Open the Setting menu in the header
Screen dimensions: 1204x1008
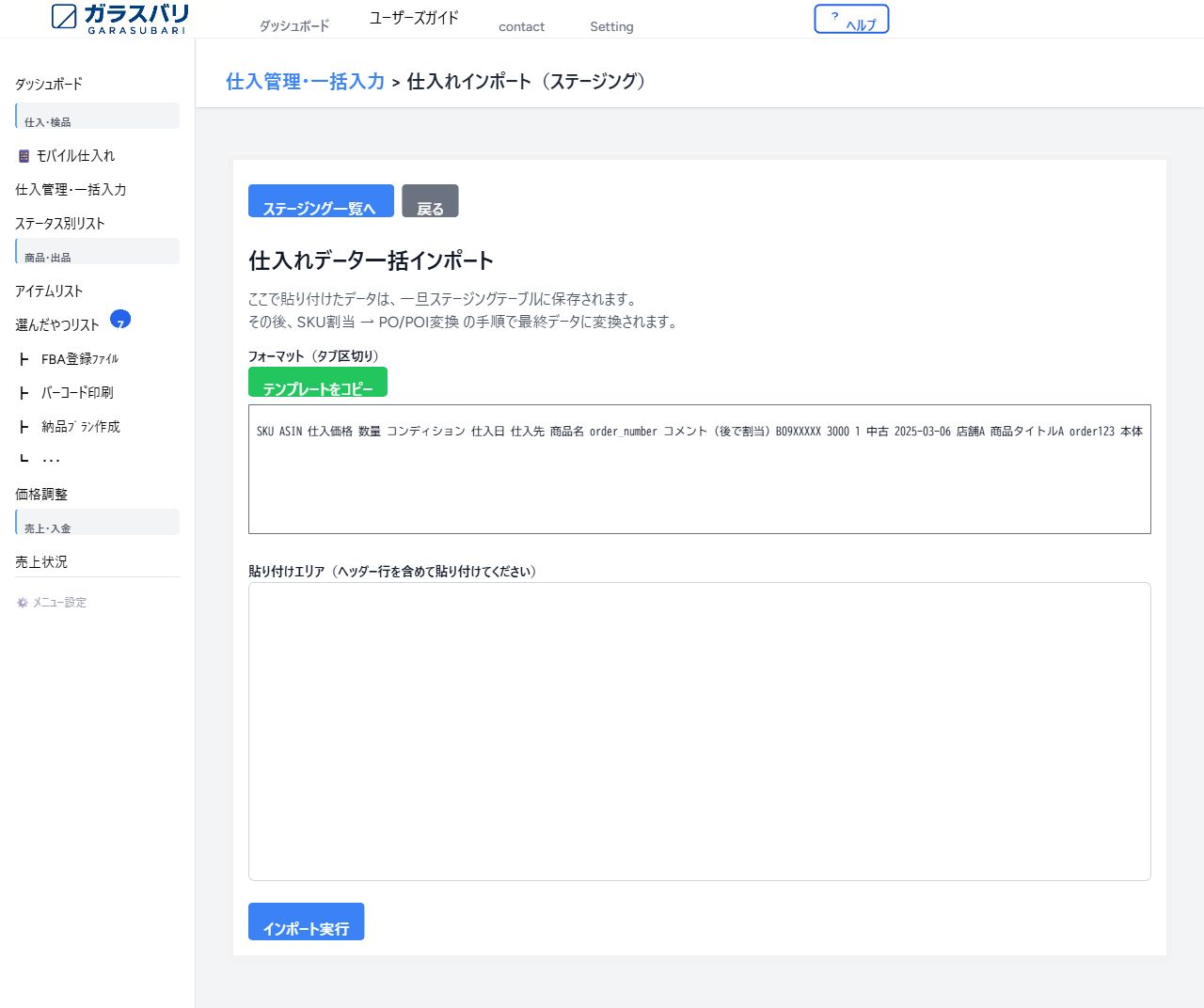click(610, 26)
